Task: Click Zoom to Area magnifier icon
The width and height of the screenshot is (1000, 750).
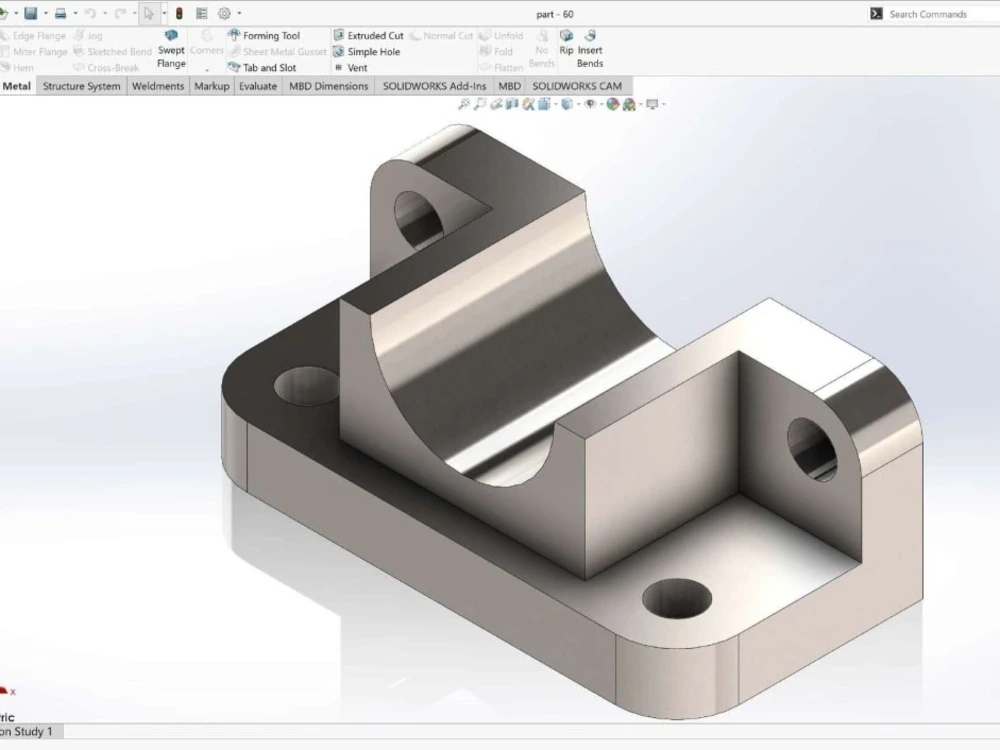Action: [480, 104]
